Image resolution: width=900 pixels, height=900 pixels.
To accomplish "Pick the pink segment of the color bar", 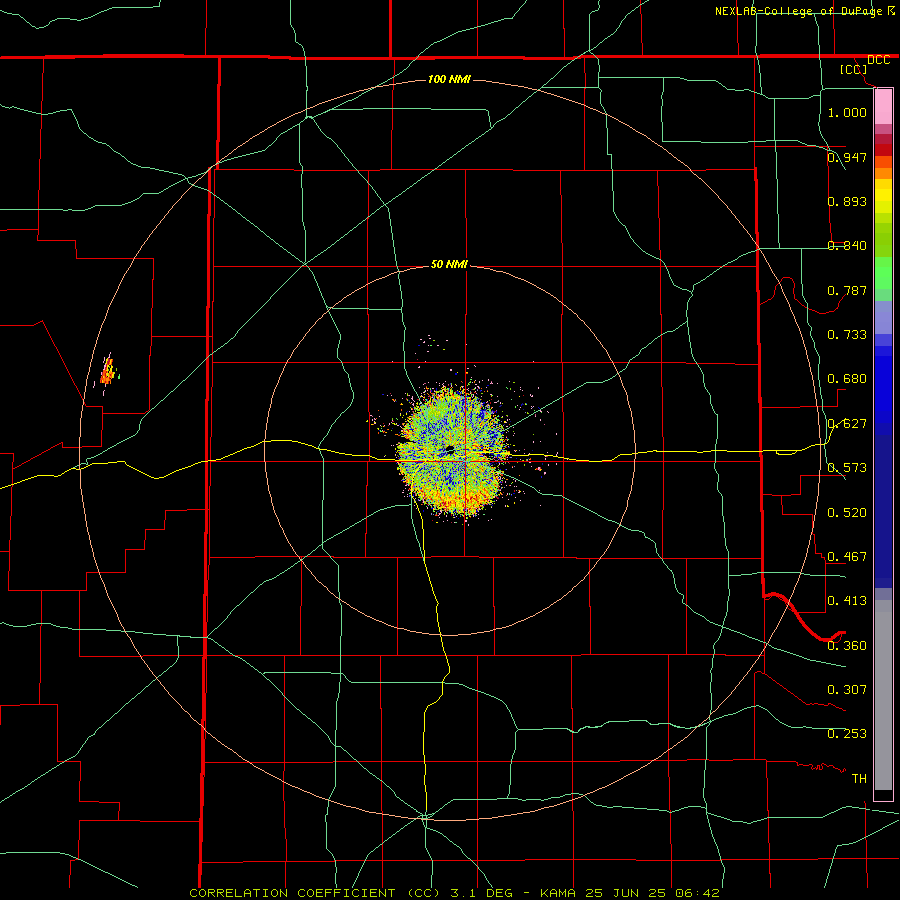I will click(x=883, y=107).
